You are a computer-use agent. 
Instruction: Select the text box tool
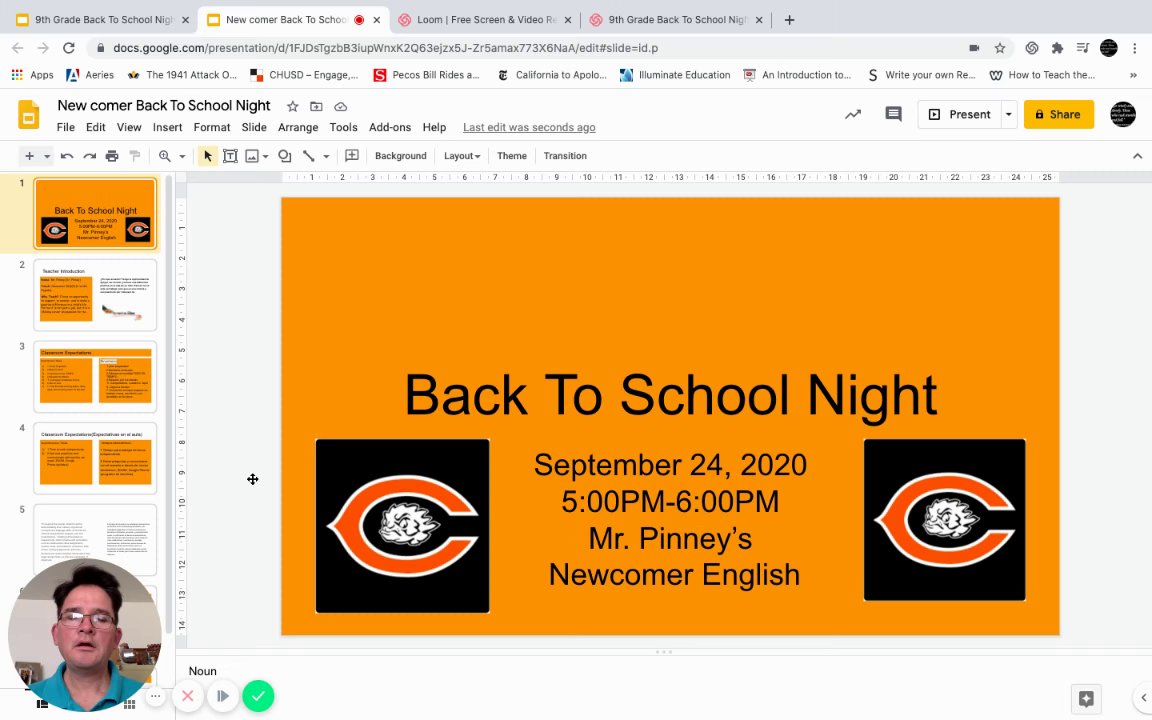click(230, 156)
